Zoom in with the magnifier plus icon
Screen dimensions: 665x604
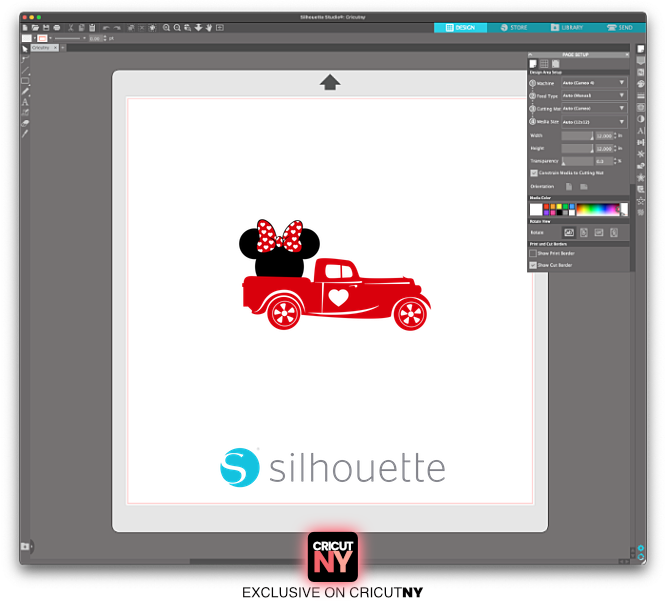click(166, 28)
